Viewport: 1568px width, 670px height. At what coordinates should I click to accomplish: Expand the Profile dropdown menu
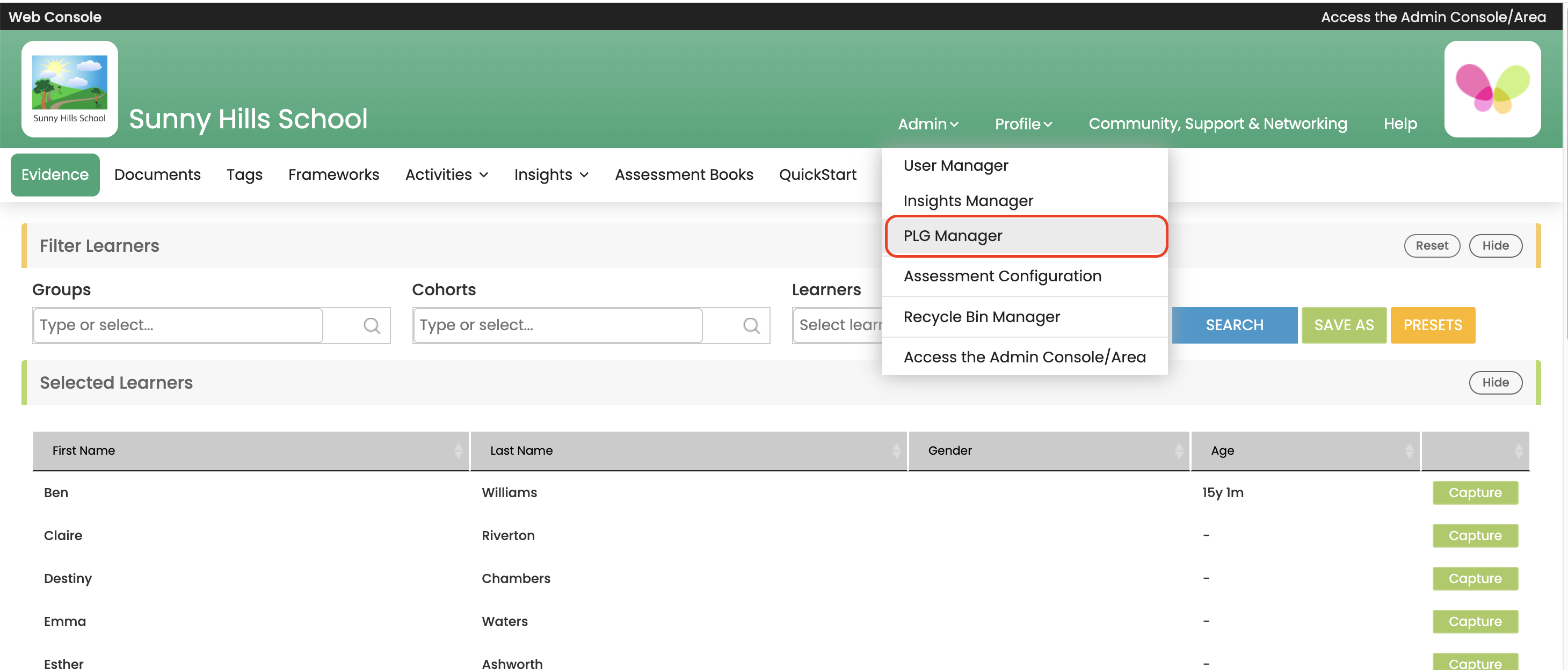point(1022,124)
